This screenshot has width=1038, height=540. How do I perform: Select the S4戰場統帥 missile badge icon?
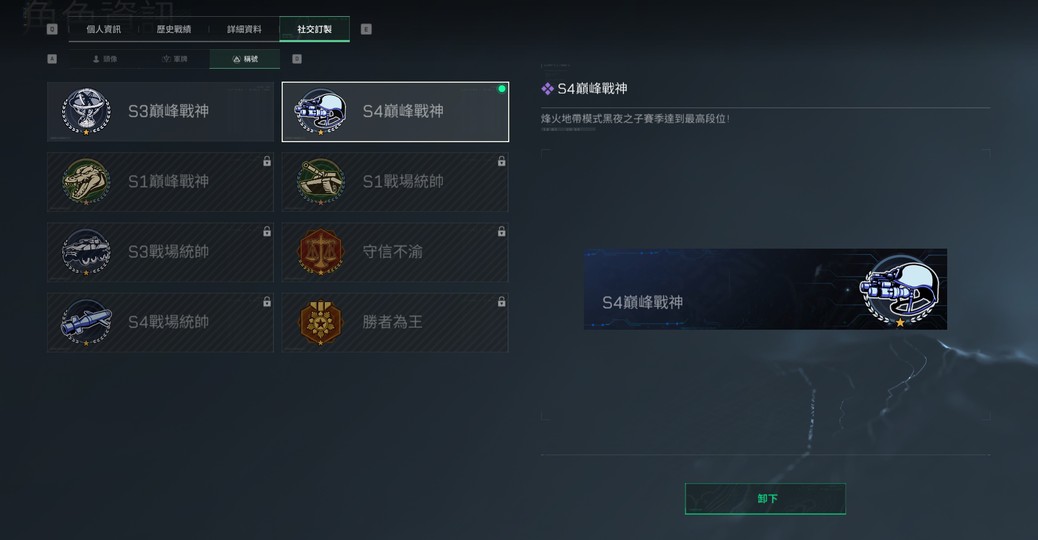(x=86, y=322)
